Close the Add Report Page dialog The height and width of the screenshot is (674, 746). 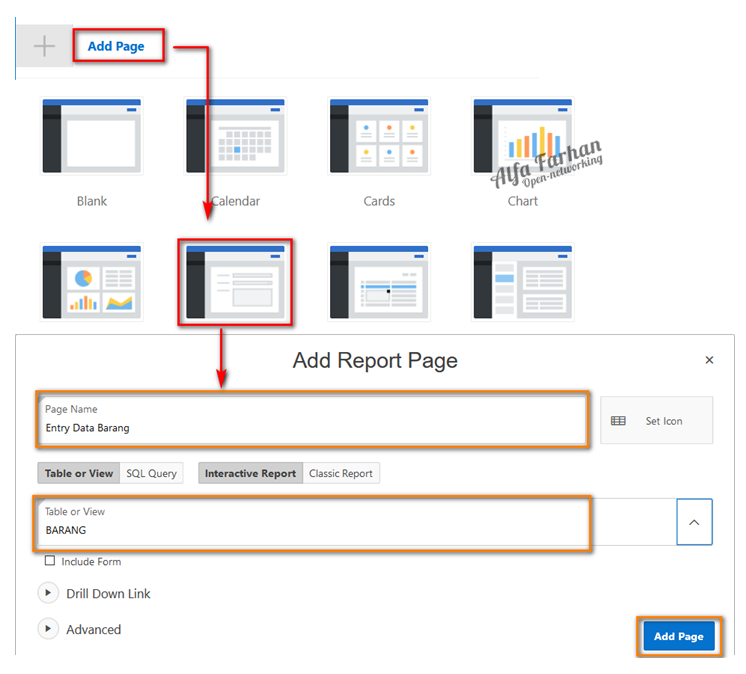pyautogui.click(x=709, y=360)
